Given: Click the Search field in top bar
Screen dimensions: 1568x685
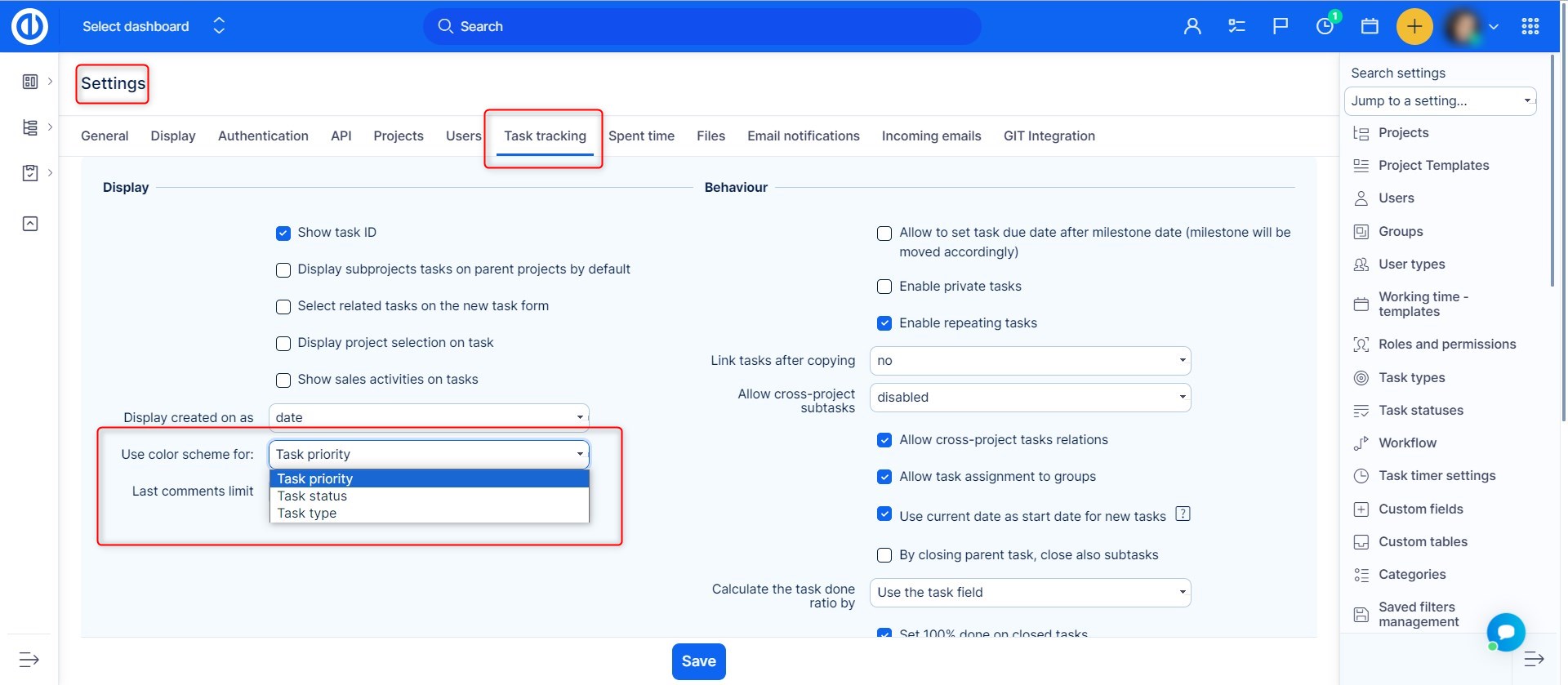Looking at the screenshot, I should pyautogui.click(x=702, y=27).
